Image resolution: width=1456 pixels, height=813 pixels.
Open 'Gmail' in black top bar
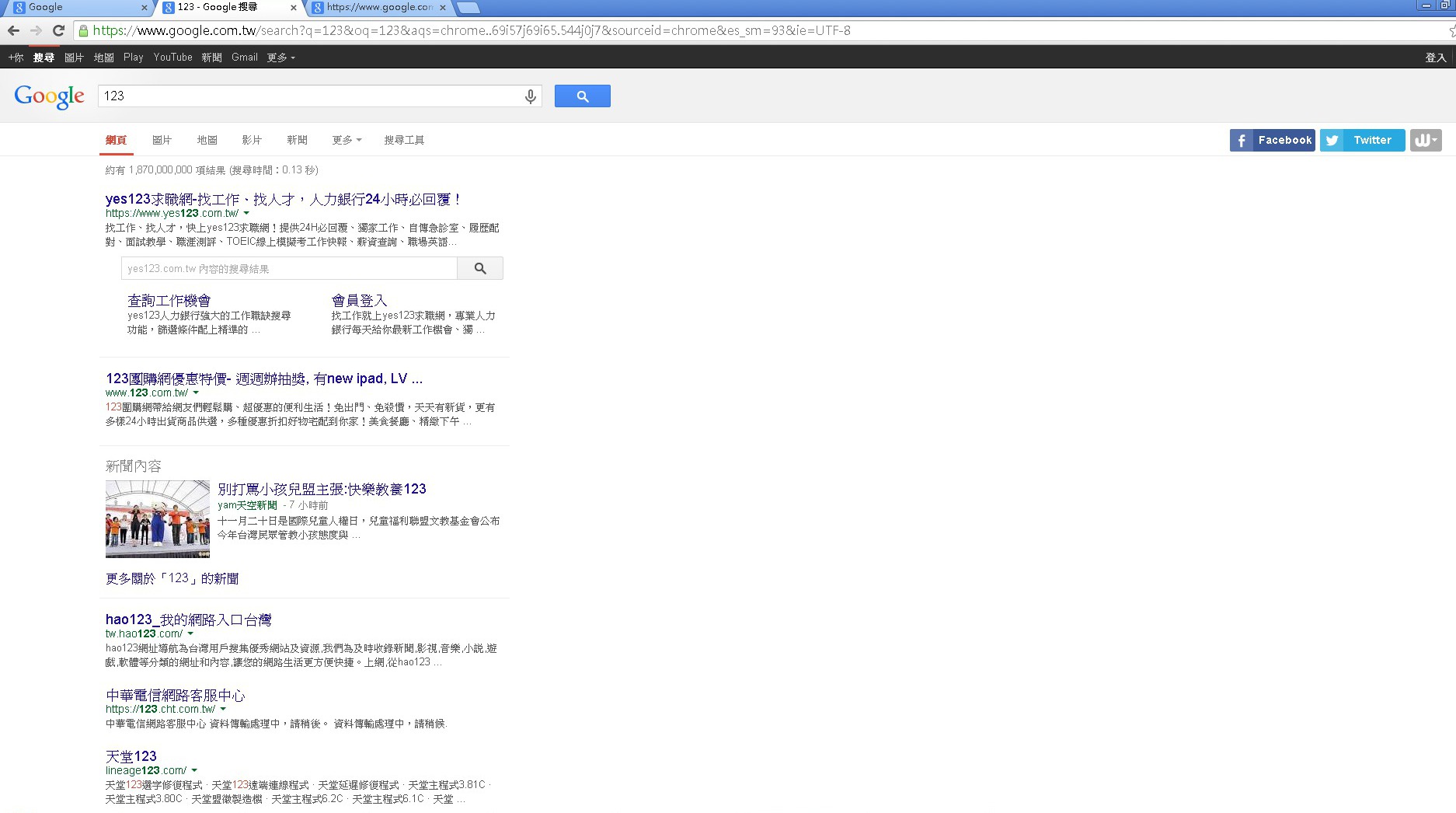coord(244,58)
